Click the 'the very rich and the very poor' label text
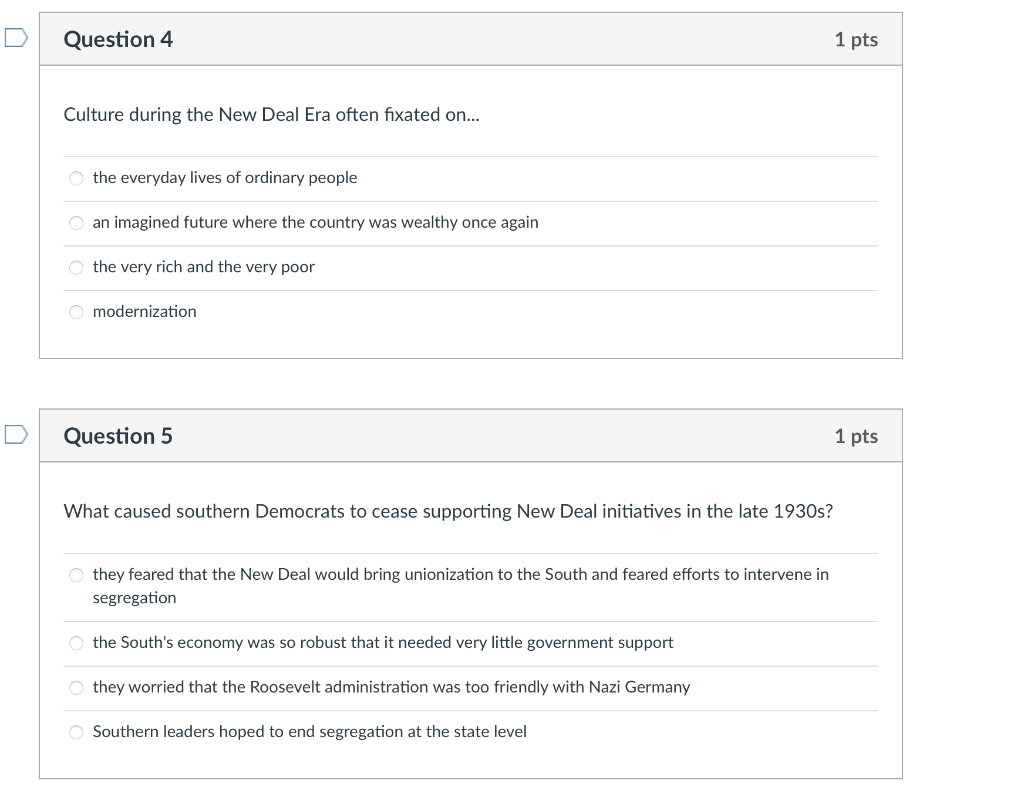The height and width of the screenshot is (804, 1024). tap(203, 267)
